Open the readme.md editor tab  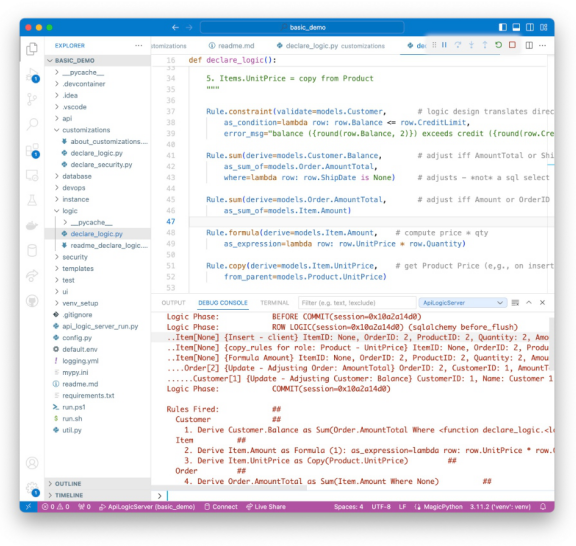[232, 46]
